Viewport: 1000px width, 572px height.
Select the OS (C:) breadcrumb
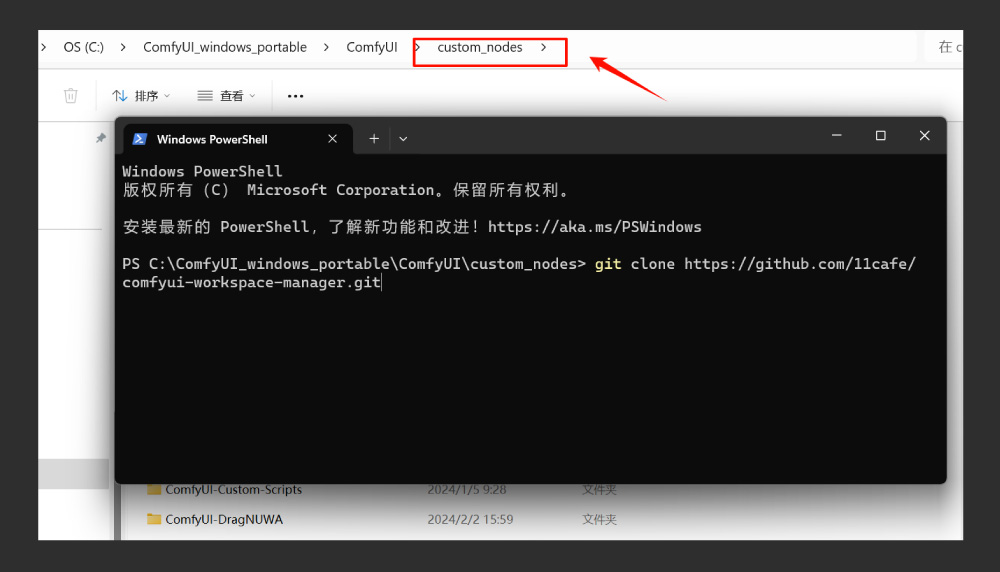(x=84, y=47)
